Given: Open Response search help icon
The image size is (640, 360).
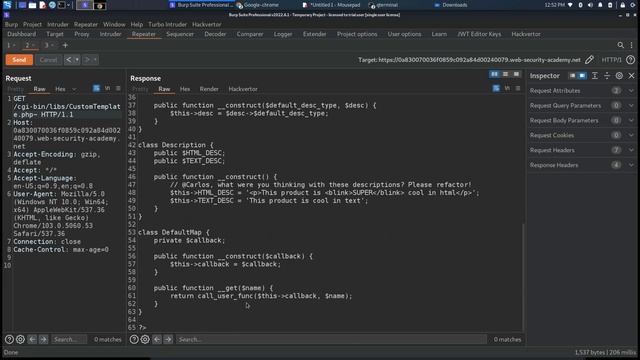Looking at the screenshot, I should point(134,339).
